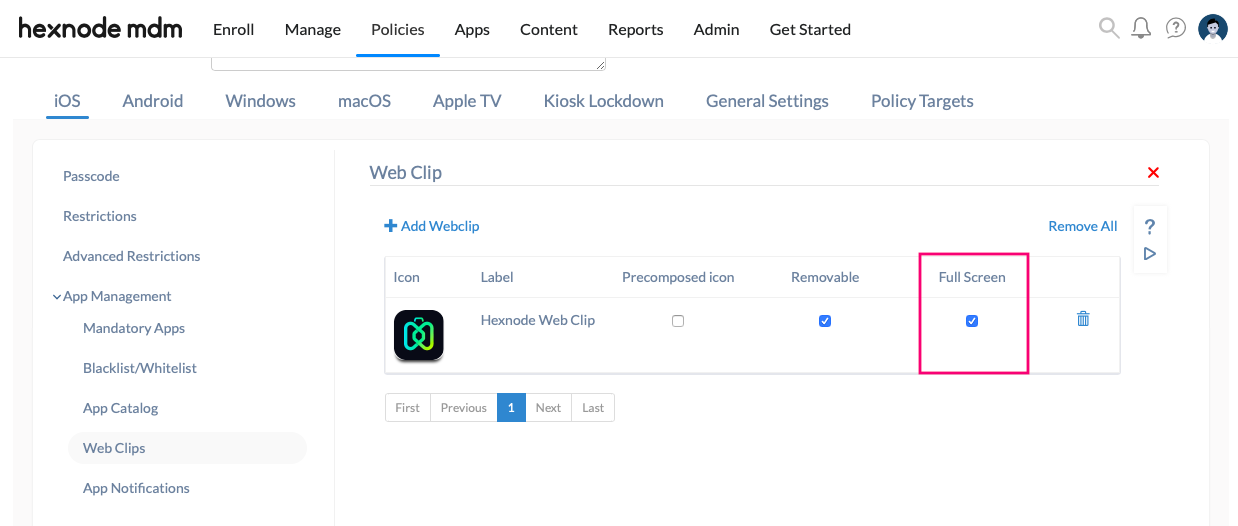Image resolution: width=1238 pixels, height=526 pixels.
Task: Uncheck the Removable checkbox
Action: coord(825,321)
